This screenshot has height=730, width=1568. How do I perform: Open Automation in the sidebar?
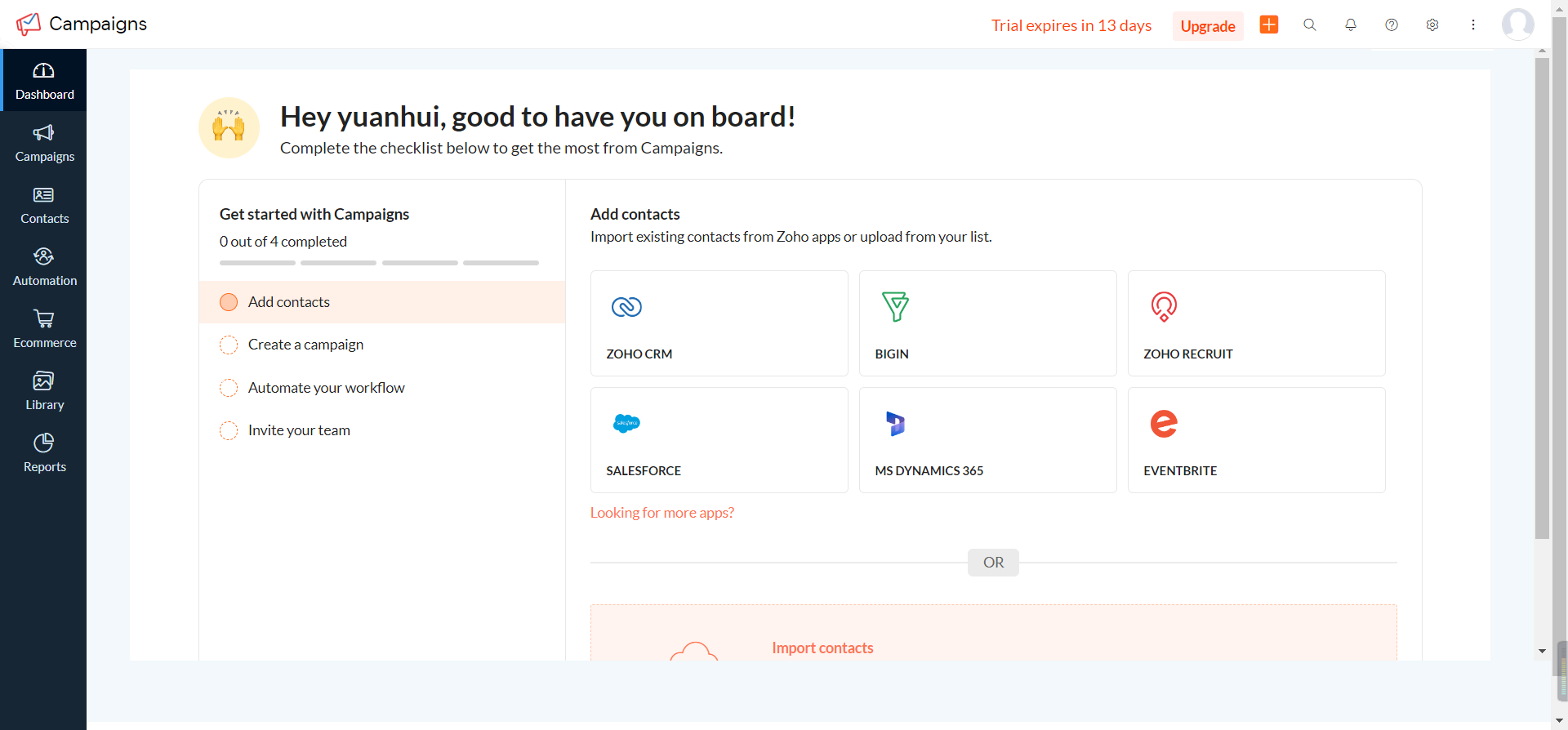click(x=44, y=267)
